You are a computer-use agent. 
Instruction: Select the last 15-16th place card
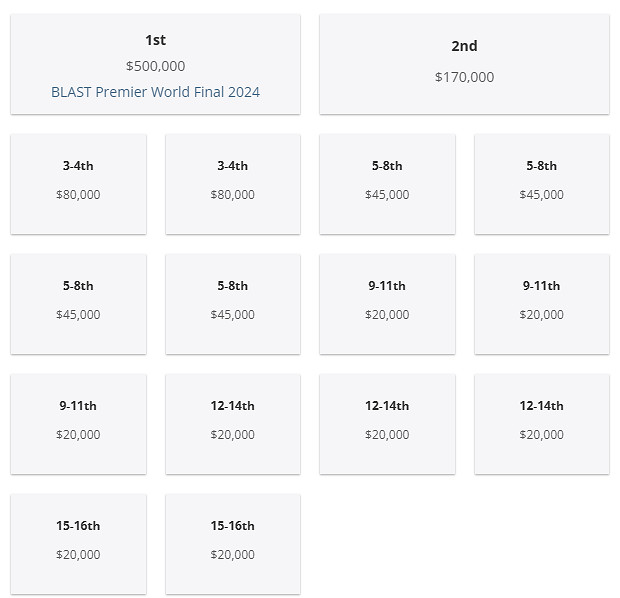pyautogui.click(x=232, y=544)
